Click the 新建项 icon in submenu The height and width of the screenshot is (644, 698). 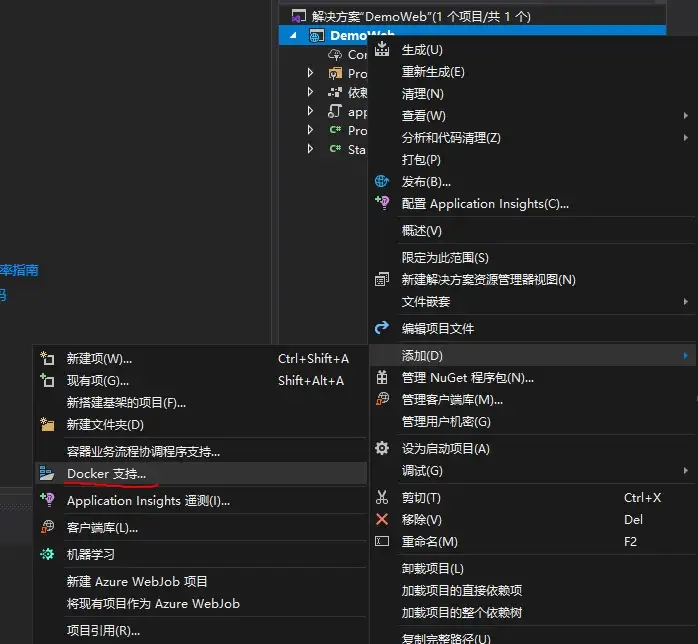[x=47, y=358]
